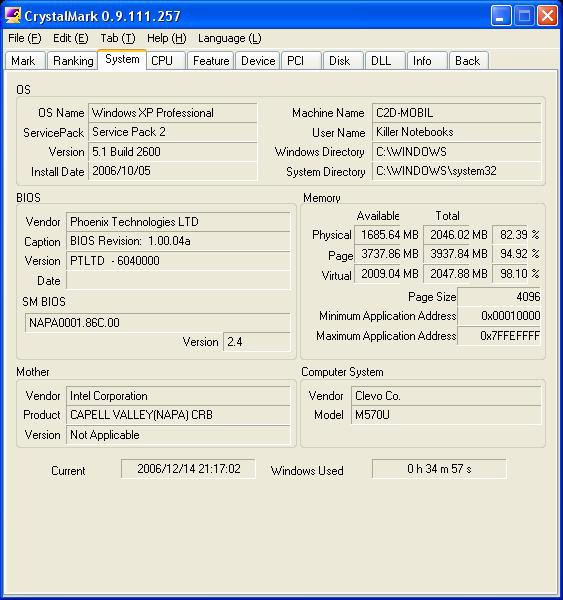Switch to the DLL tab
This screenshot has width=563, height=600.
click(x=385, y=61)
